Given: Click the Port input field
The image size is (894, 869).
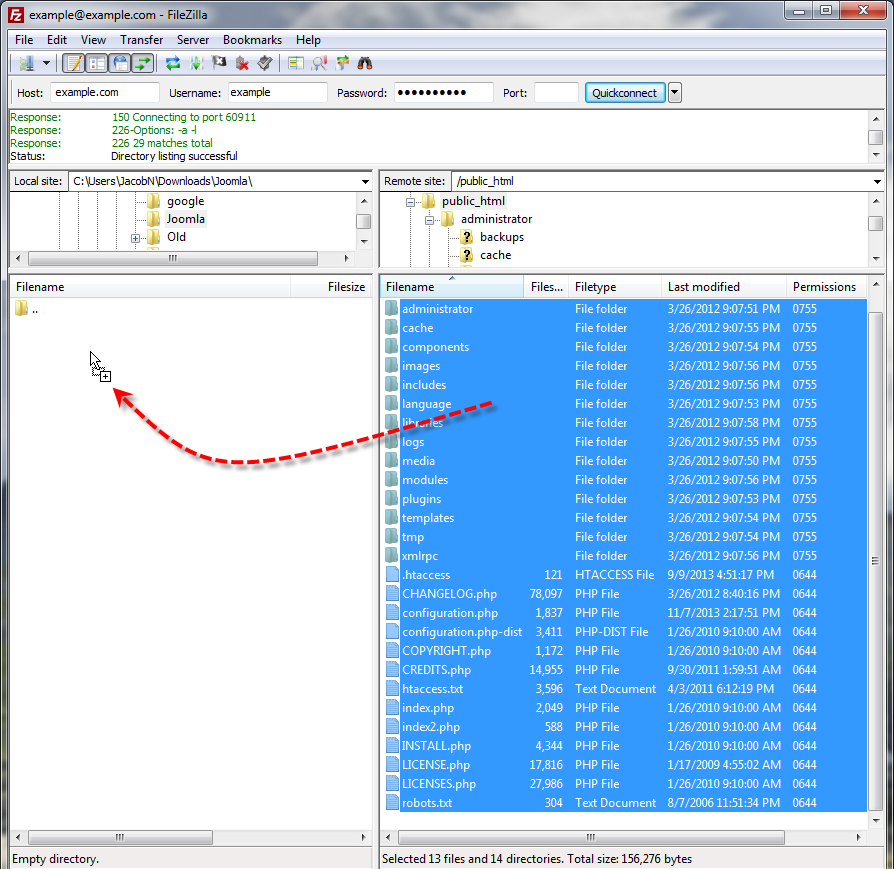Looking at the screenshot, I should pos(556,93).
